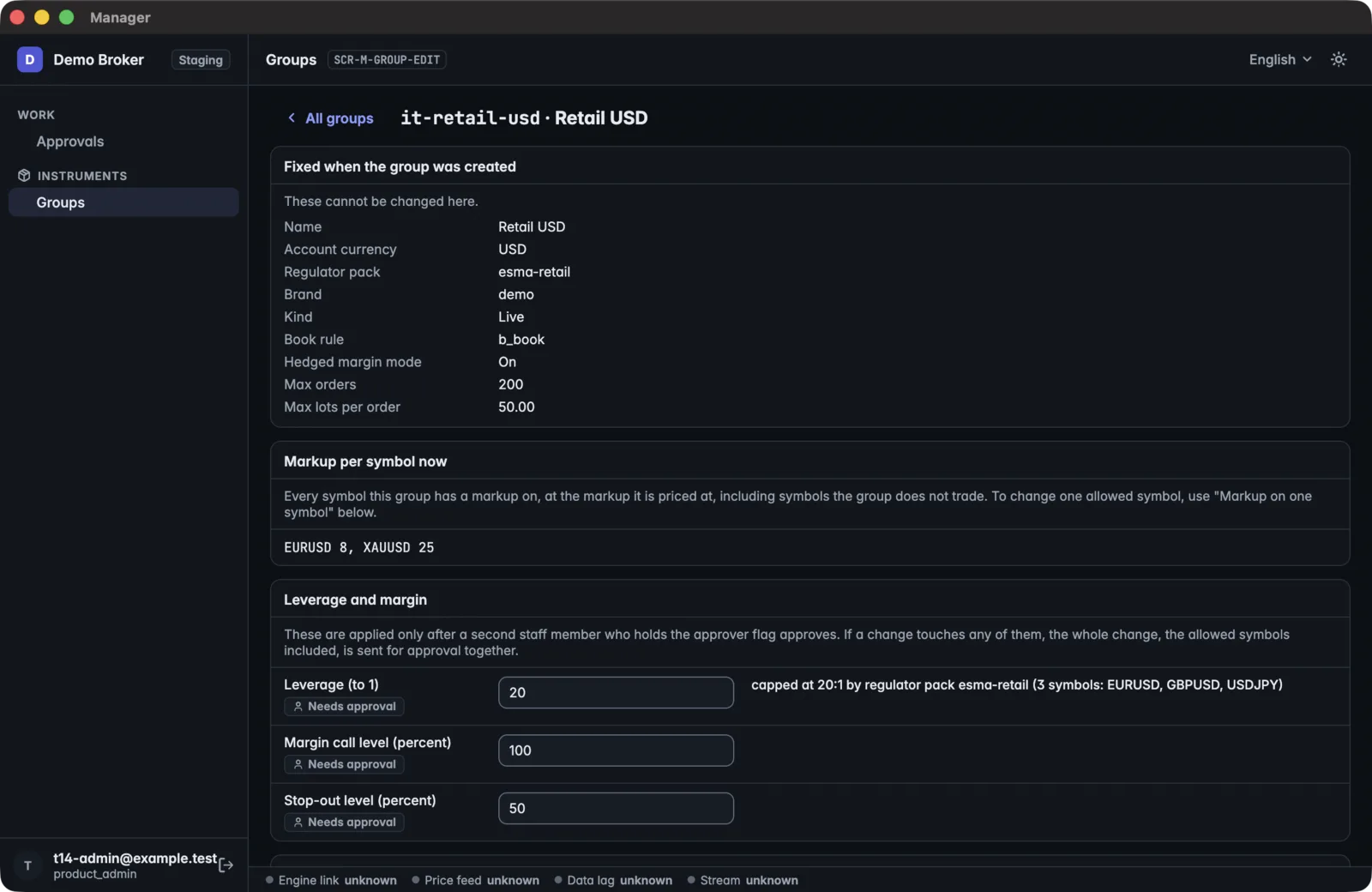The height and width of the screenshot is (892, 1372).
Task: Click the user avatar 'T' icon
Action: [27, 865]
